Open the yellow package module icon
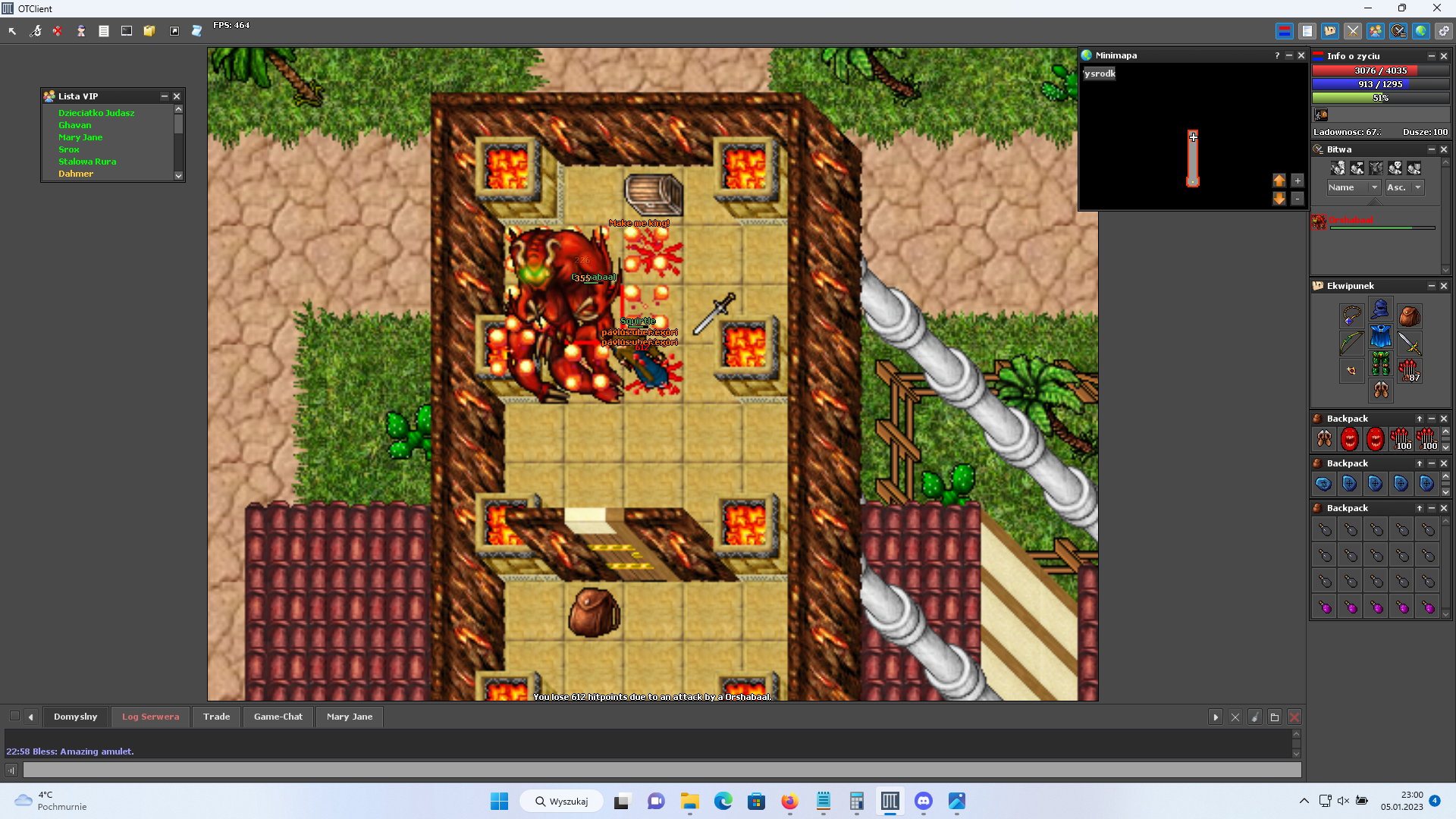The width and height of the screenshot is (1456, 819). (x=149, y=31)
